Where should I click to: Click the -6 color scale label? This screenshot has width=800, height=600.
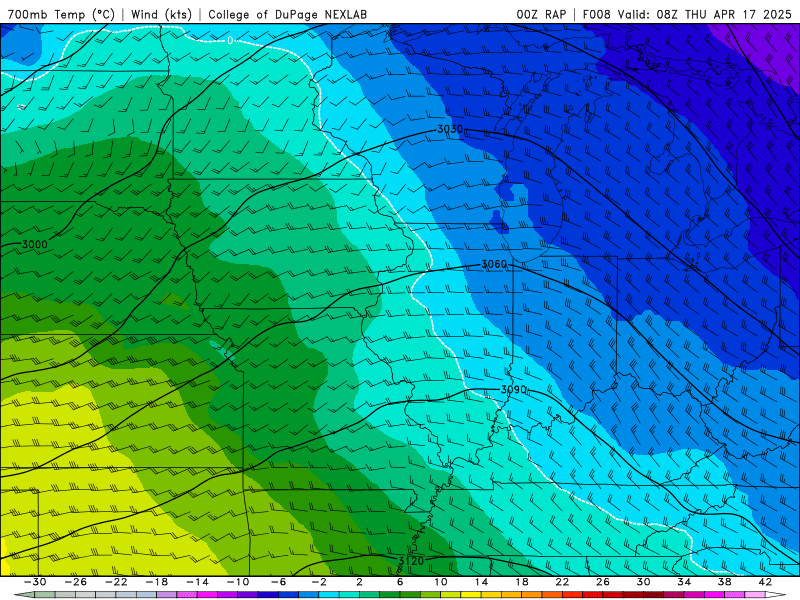[x=278, y=582]
